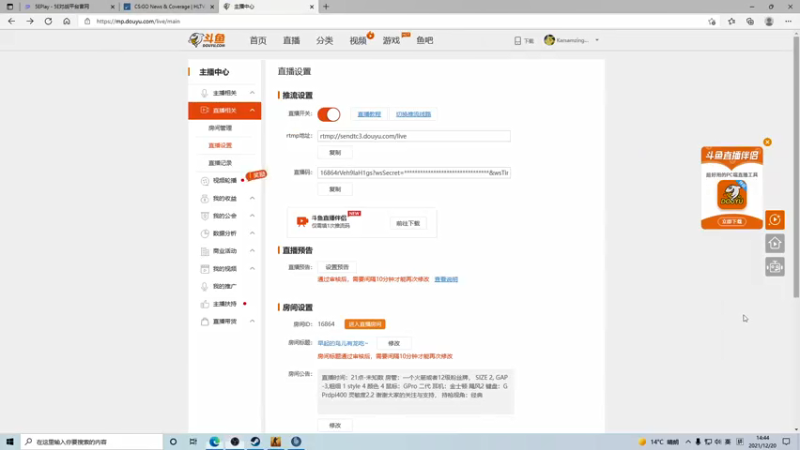800x450 pixels.
Task: Select 直播设置 in the sidebar
Action: click(220, 145)
